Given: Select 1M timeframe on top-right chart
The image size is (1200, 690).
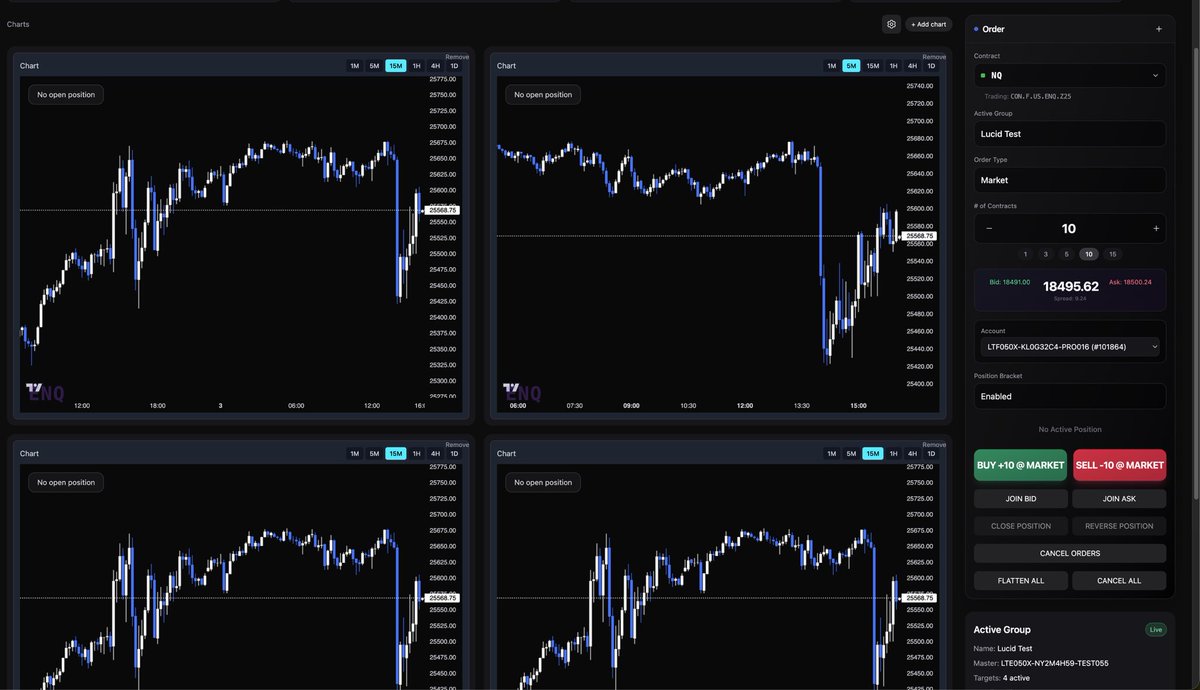Looking at the screenshot, I should click(x=831, y=66).
